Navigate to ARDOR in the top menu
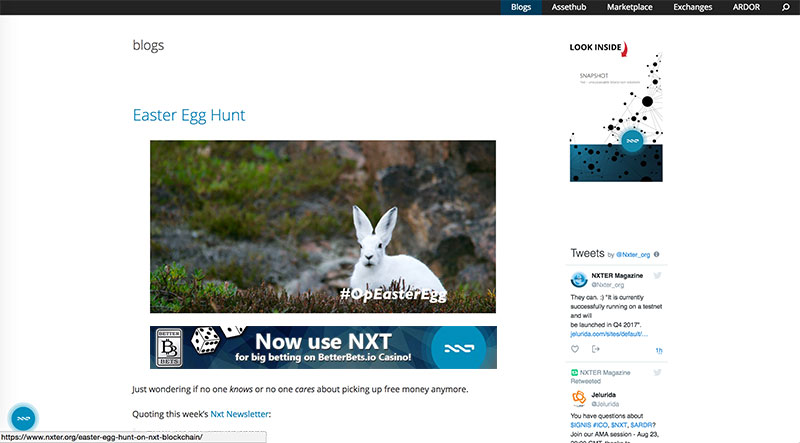The width and height of the screenshot is (800, 443). tap(746, 7)
